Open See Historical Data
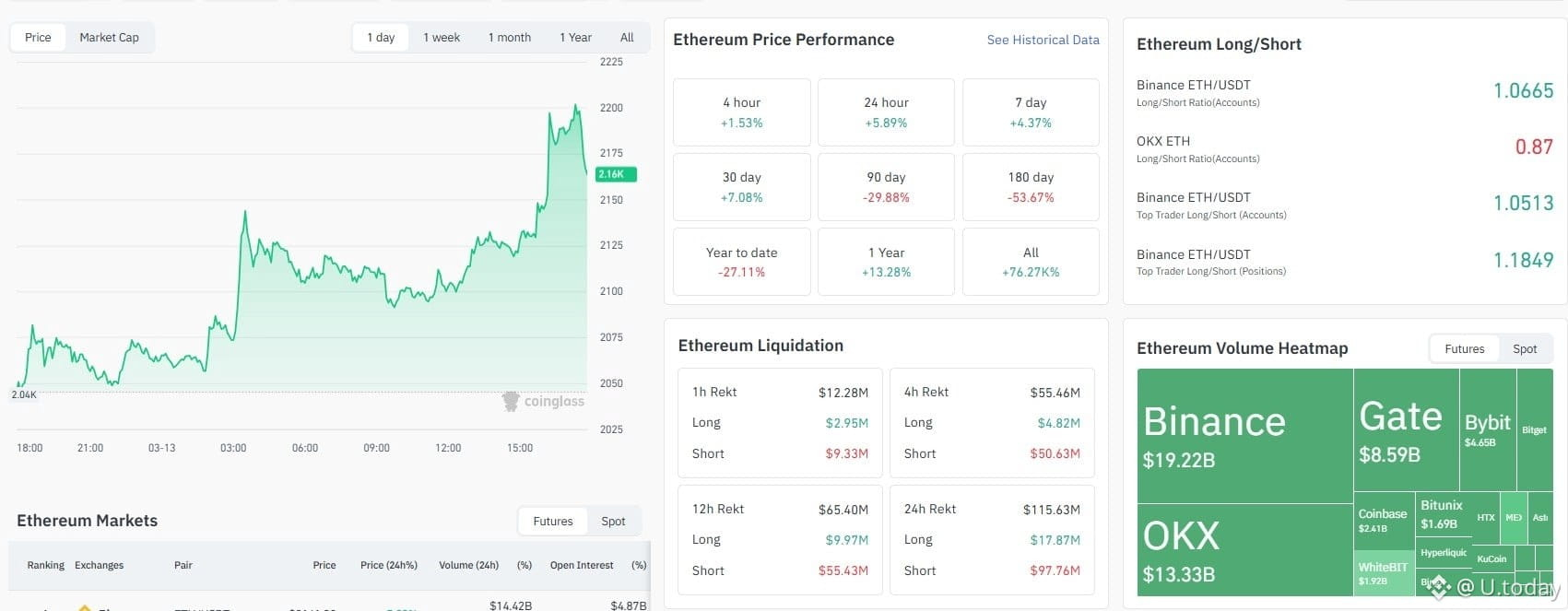Viewport: 1568px width, 611px height. tap(1043, 40)
